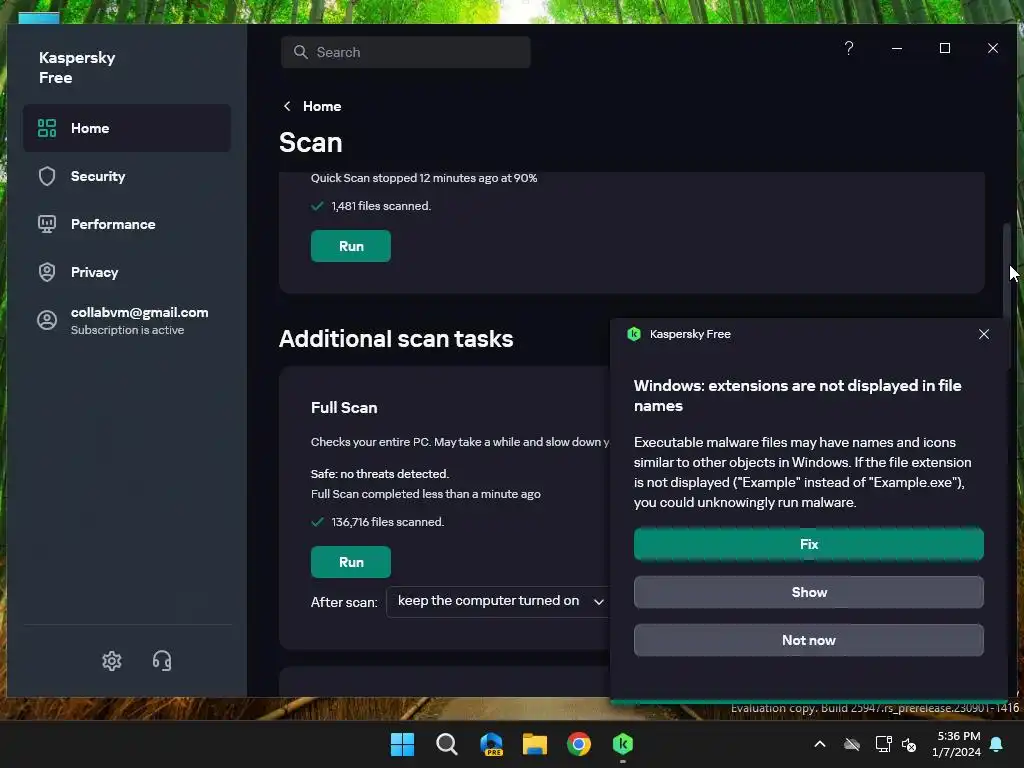Click the Kaspersky logo in notification header
Image resolution: width=1024 pixels, height=768 pixels.
coord(633,334)
